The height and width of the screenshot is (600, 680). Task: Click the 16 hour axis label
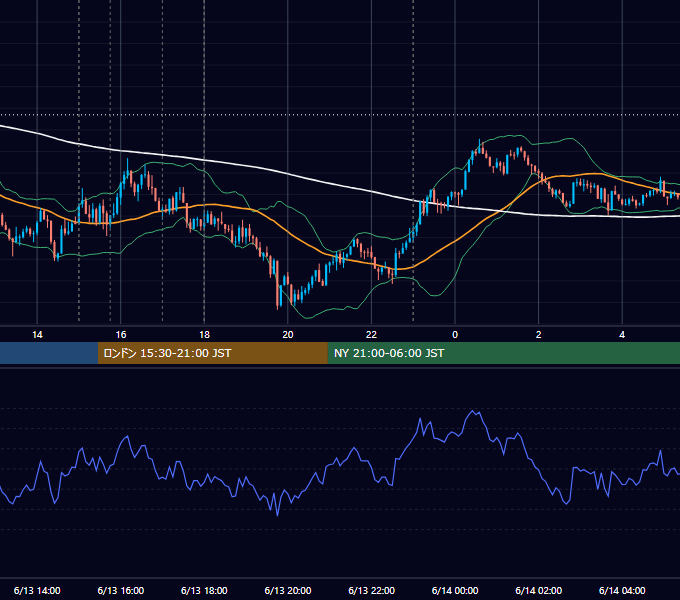pos(121,335)
